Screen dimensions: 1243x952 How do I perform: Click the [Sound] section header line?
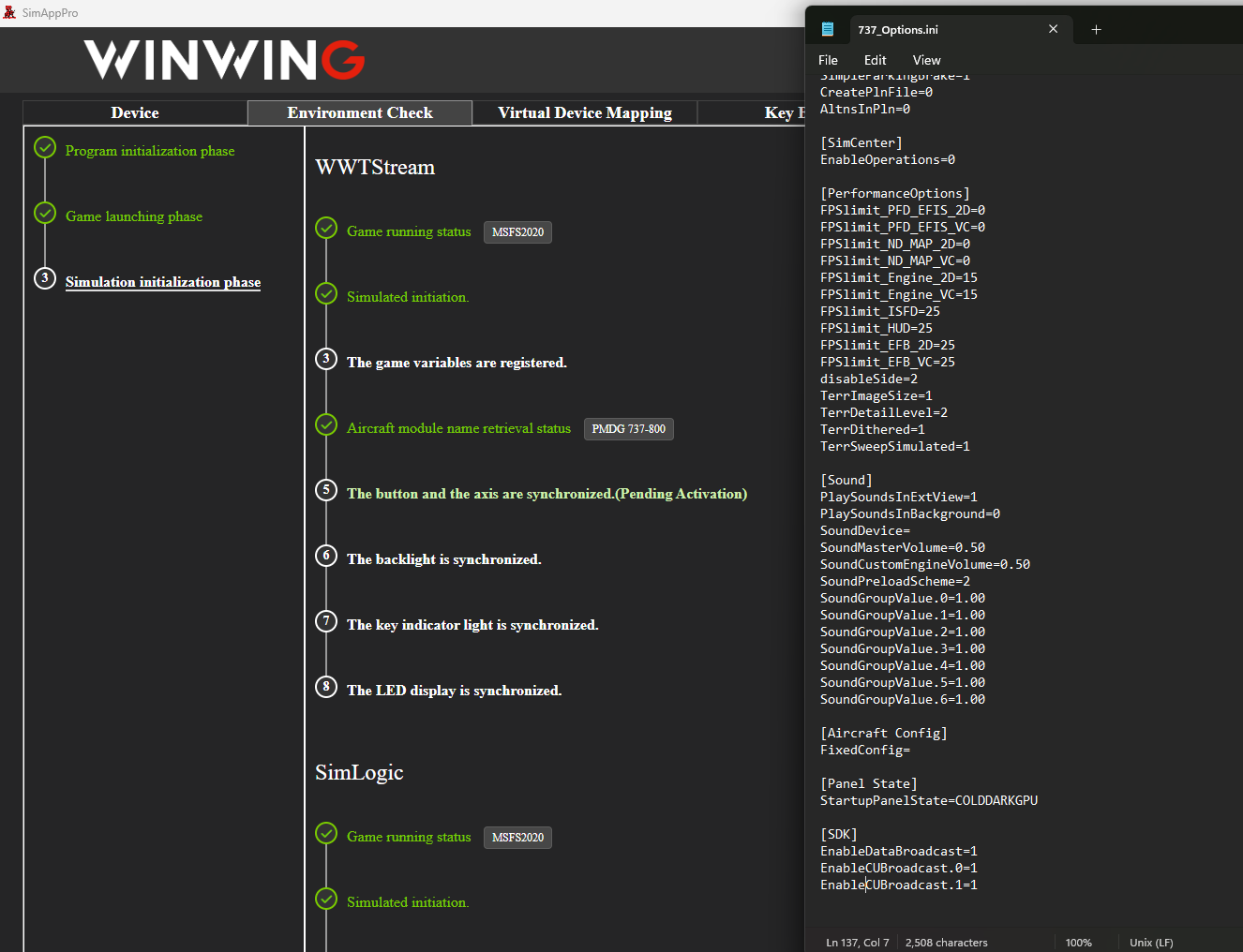[x=846, y=481]
